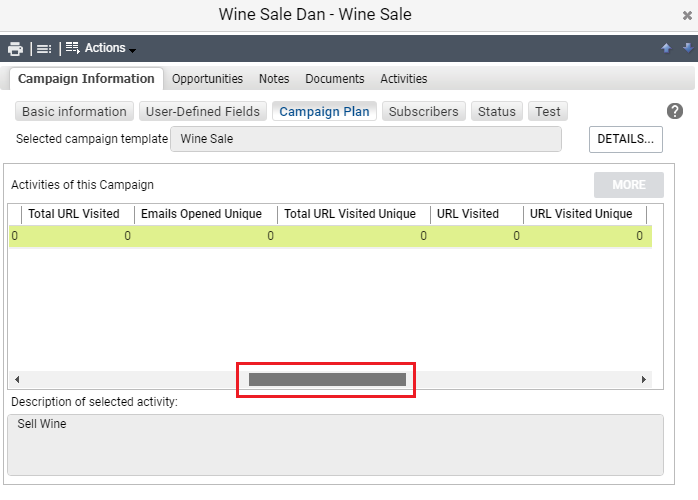Click the Status sub-tab button
This screenshot has height=500, width=698.
pyautogui.click(x=497, y=111)
